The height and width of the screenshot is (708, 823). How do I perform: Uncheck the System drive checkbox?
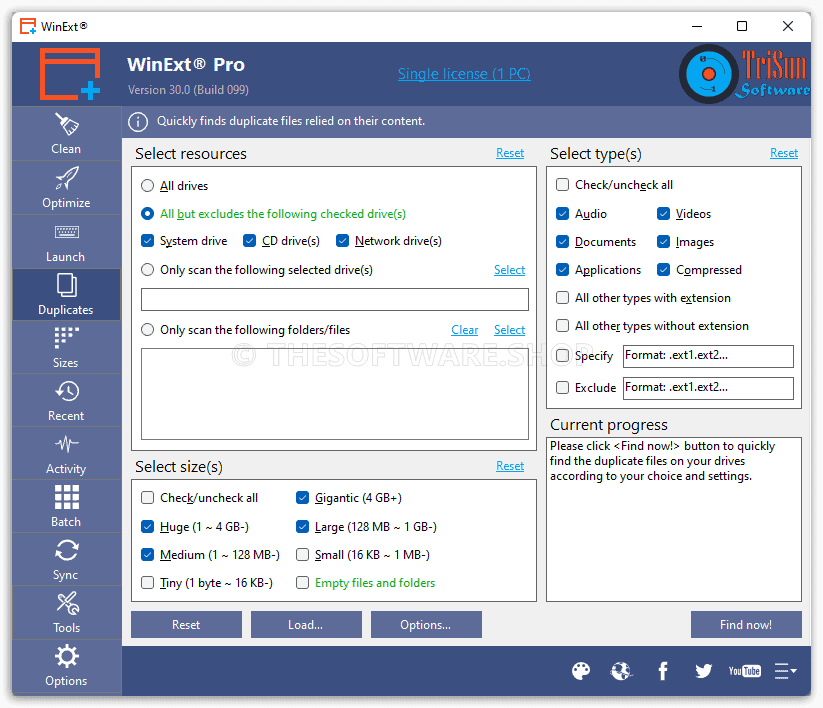[147, 241]
